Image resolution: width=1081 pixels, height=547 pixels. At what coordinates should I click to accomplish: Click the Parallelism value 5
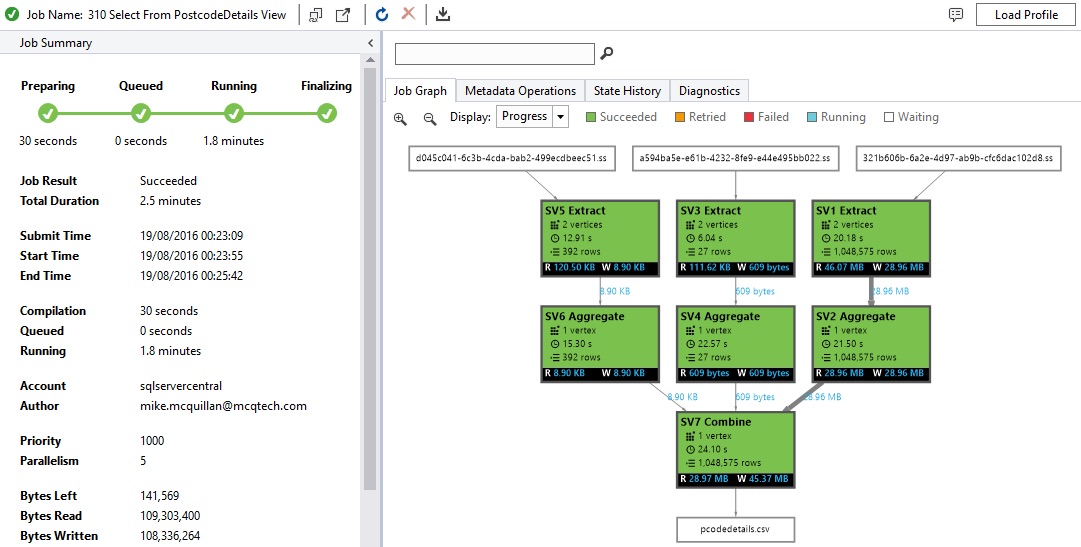[143, 461]
